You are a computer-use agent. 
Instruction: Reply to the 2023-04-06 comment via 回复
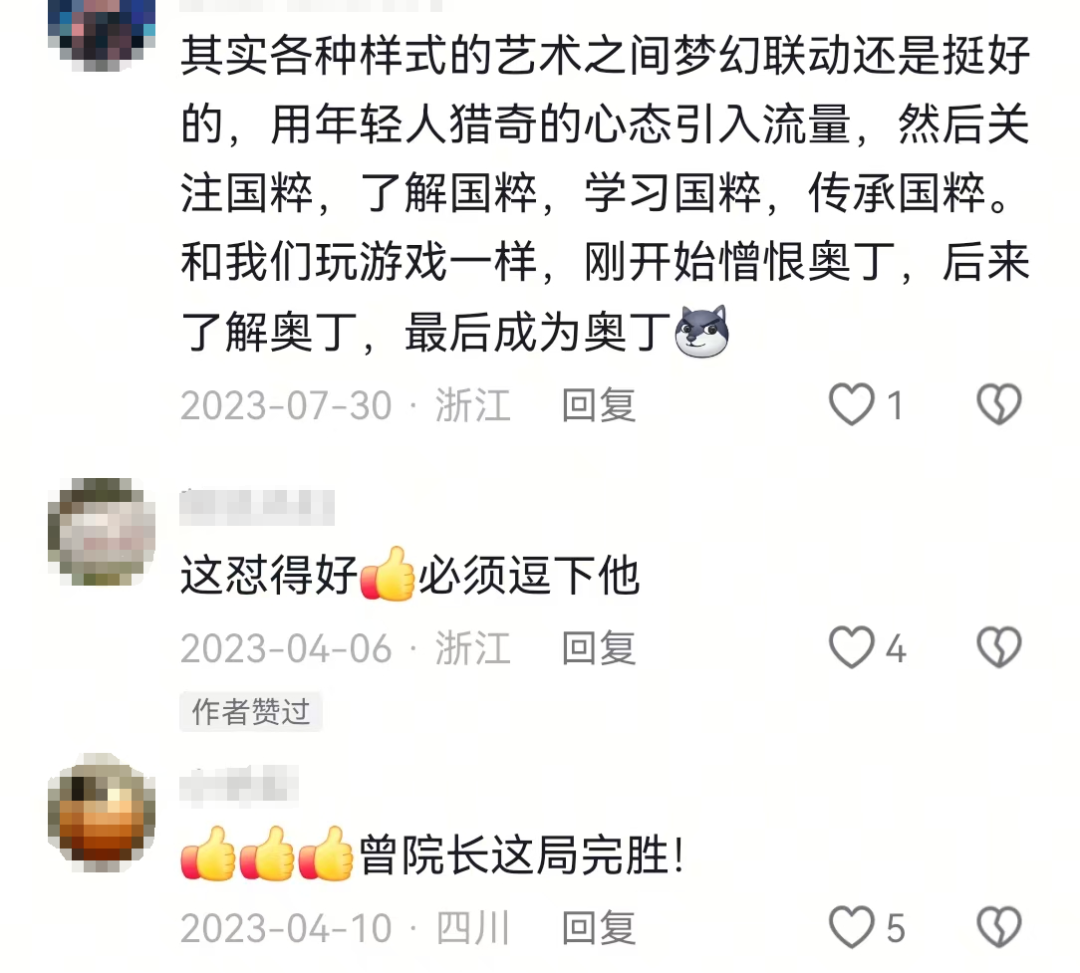(x=598, y=647)
